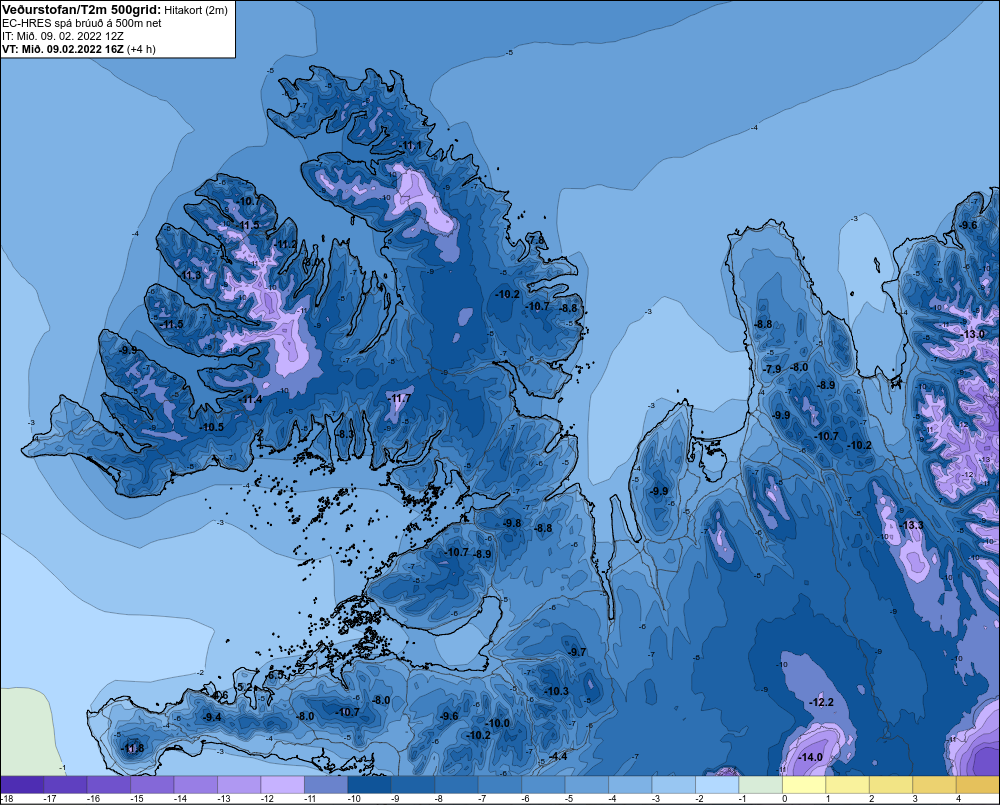The width and height of the screenshot is (1000, 805).
Task: Click the '-10' legend scale label
Action: [353, 799]
